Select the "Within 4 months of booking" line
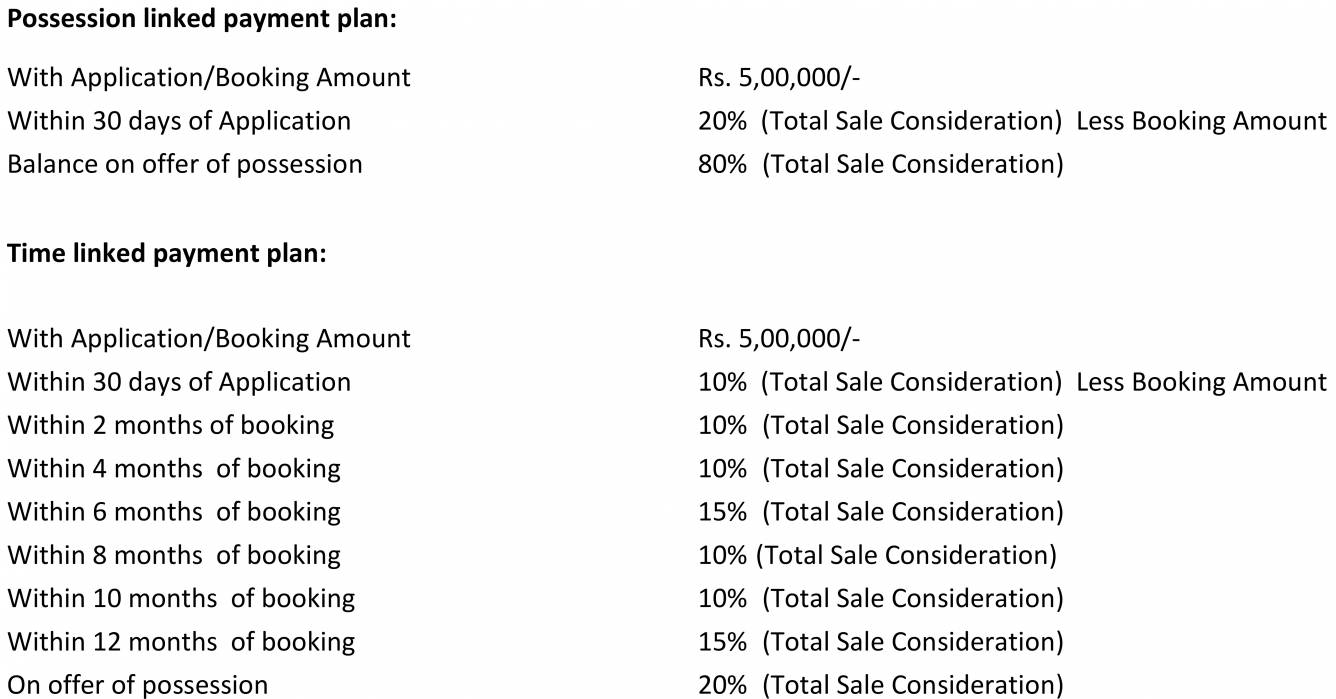 click(x=174, y=468)
